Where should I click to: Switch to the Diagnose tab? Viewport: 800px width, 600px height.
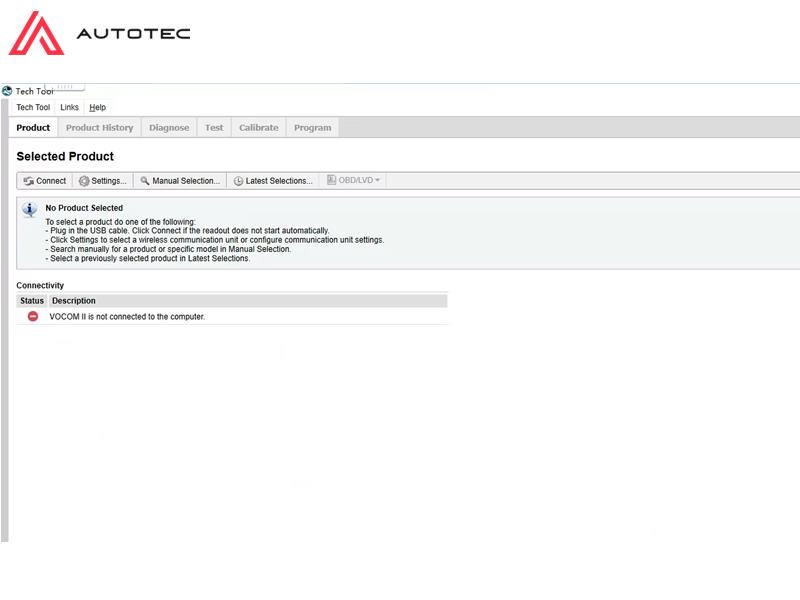[x=169, y=128]
